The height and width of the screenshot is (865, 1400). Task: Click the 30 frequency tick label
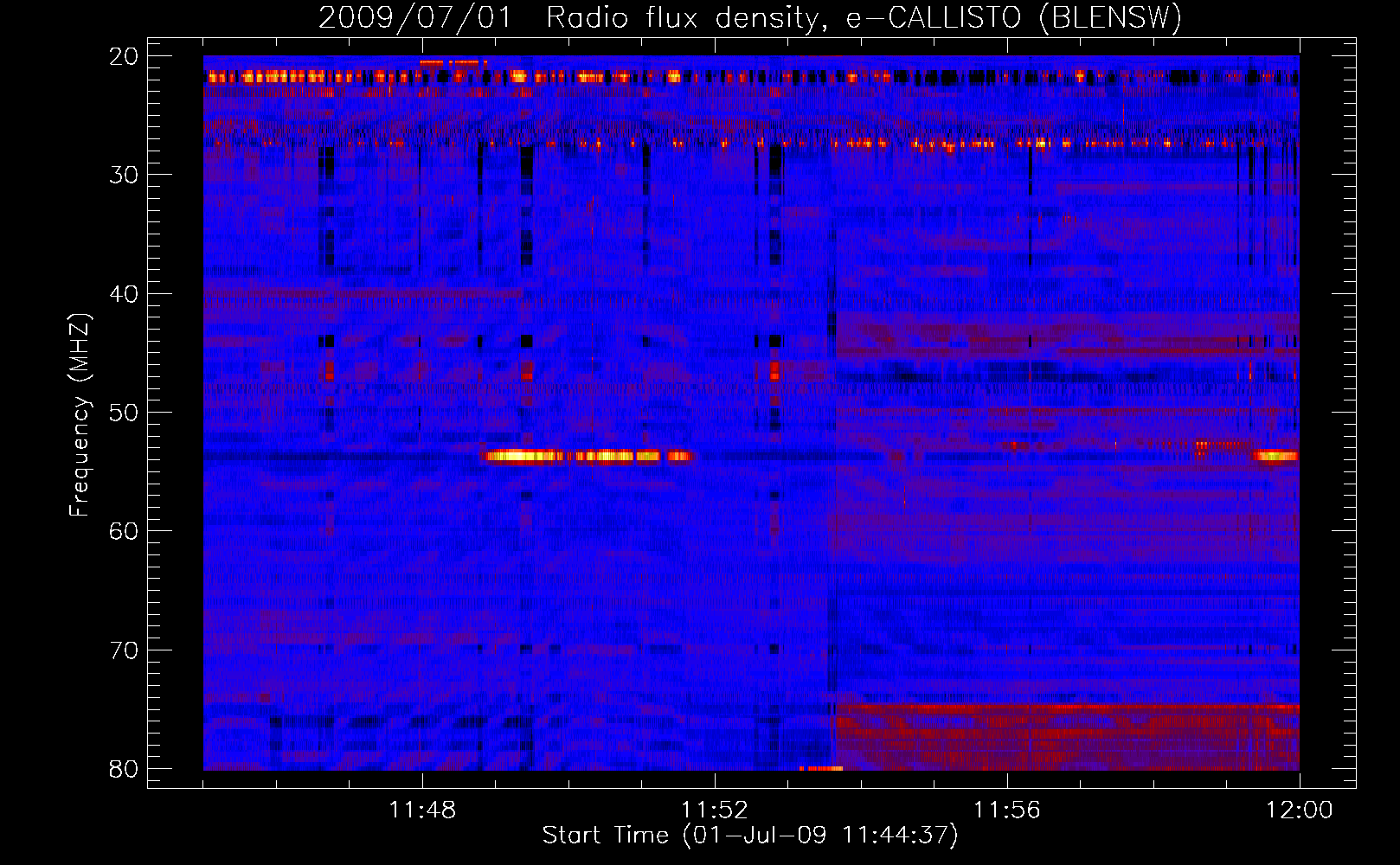pos(125,175)
